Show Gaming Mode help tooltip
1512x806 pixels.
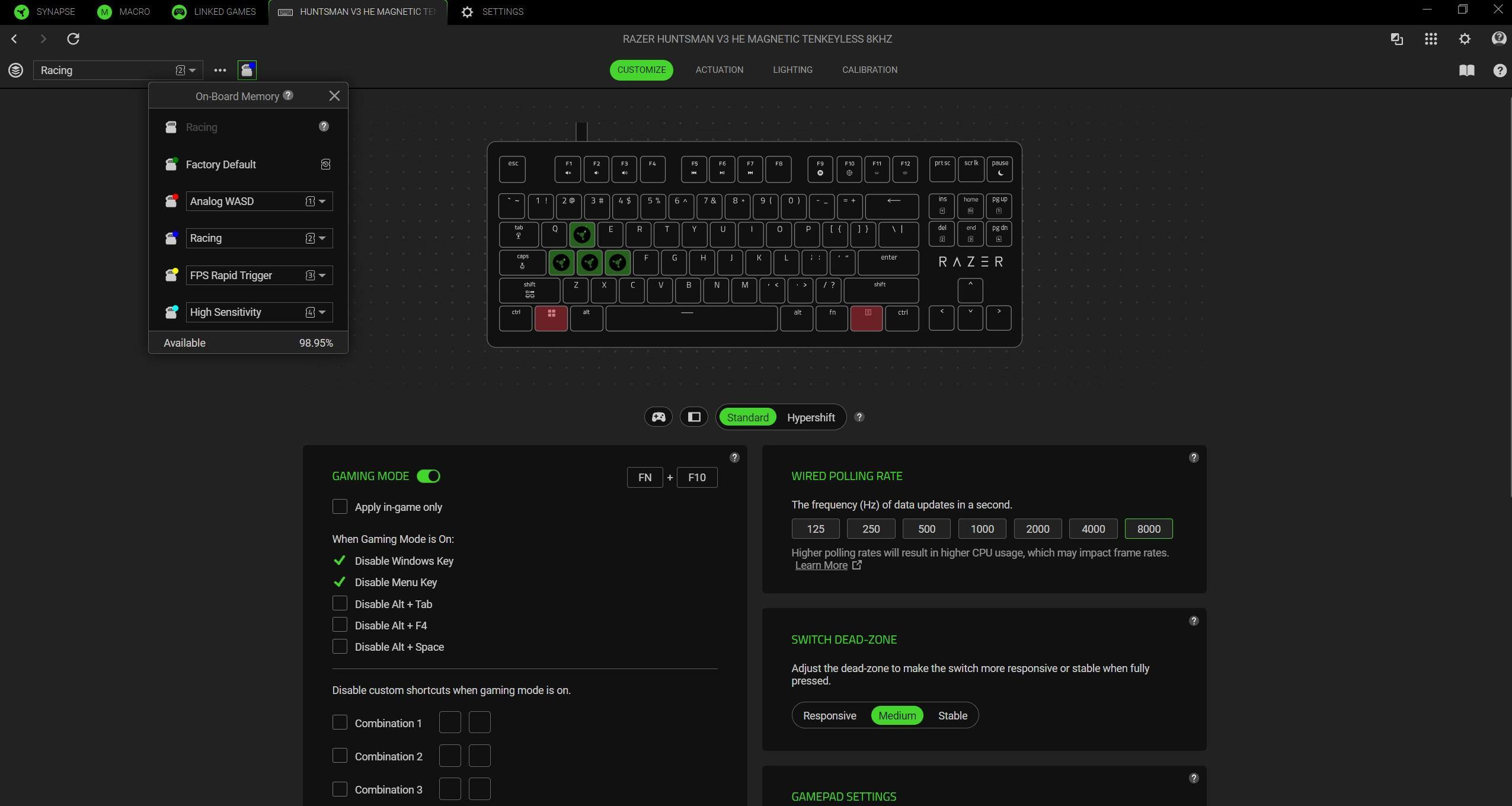(734, 458)
